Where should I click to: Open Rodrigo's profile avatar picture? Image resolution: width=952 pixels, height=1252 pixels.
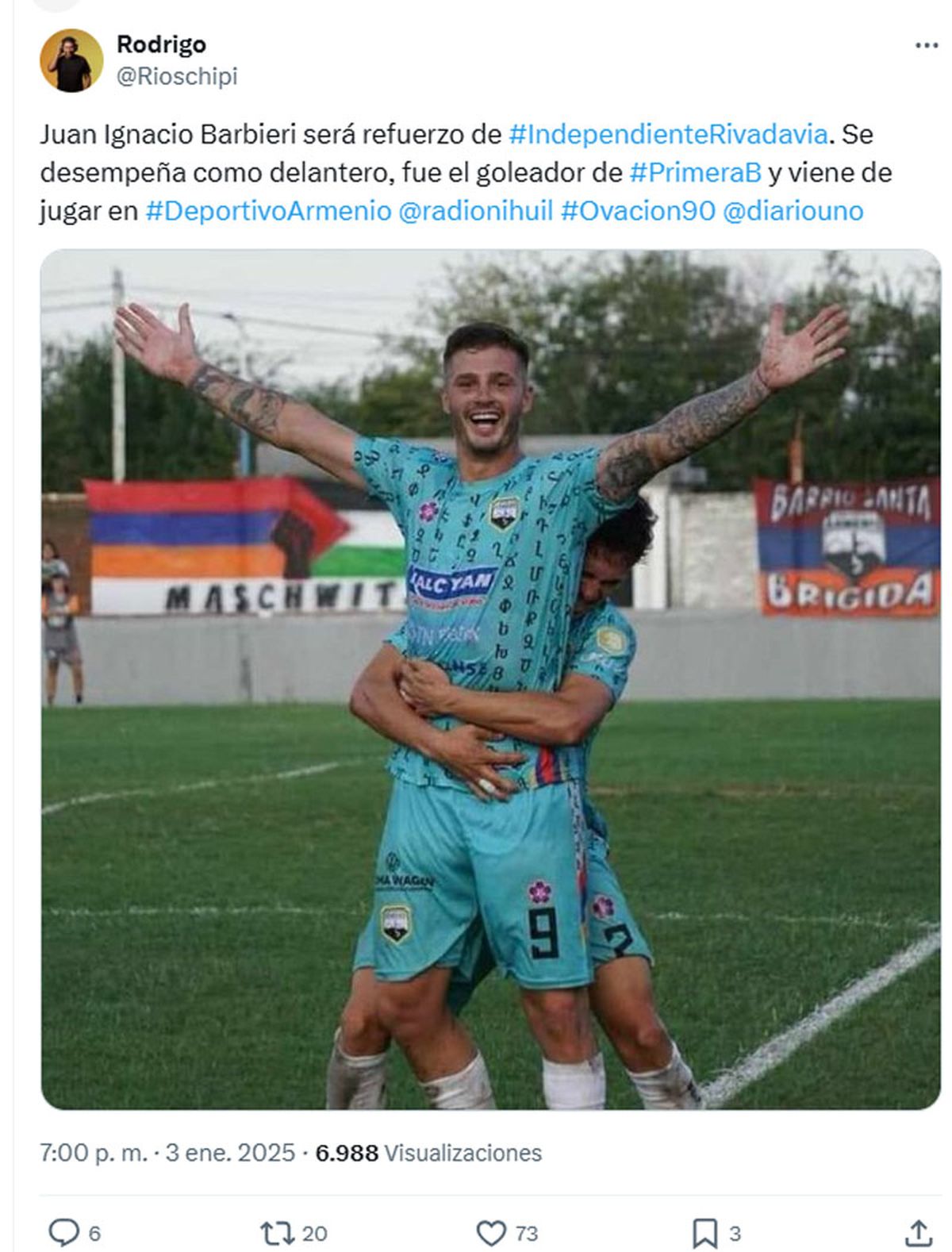[71, 61]
